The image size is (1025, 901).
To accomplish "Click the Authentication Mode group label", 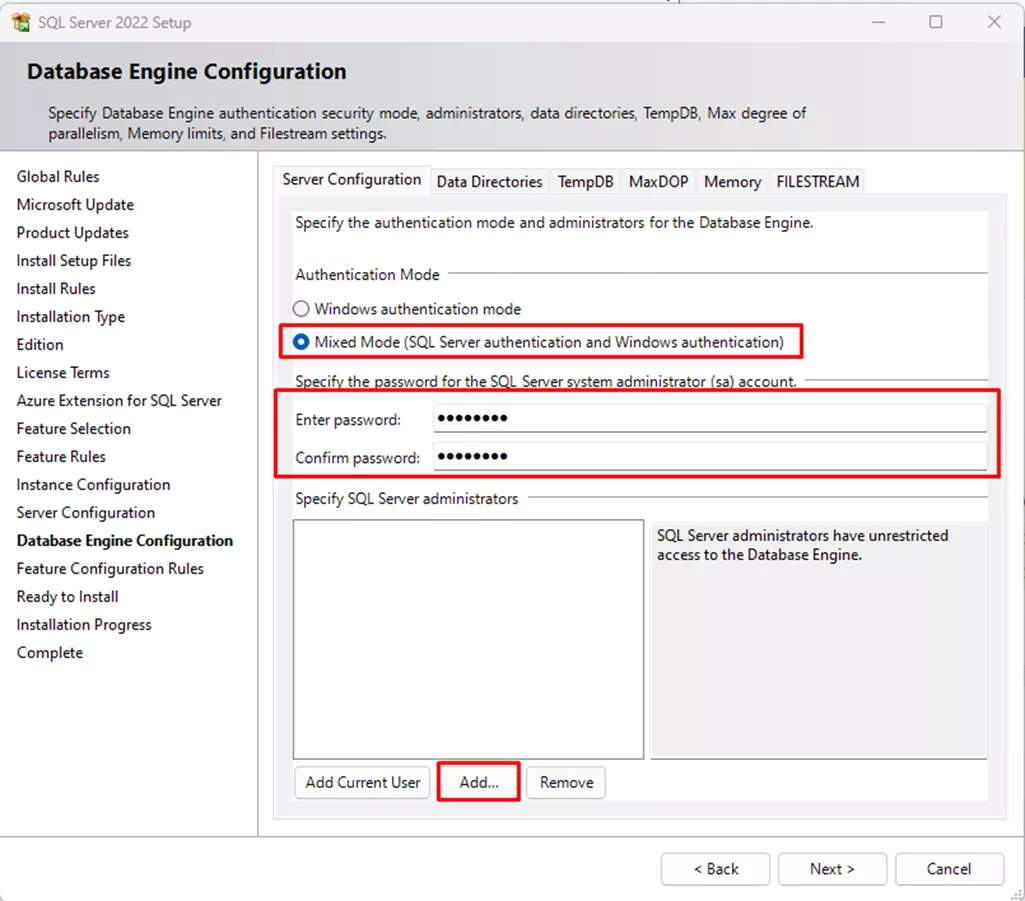I will pos(367,275).
